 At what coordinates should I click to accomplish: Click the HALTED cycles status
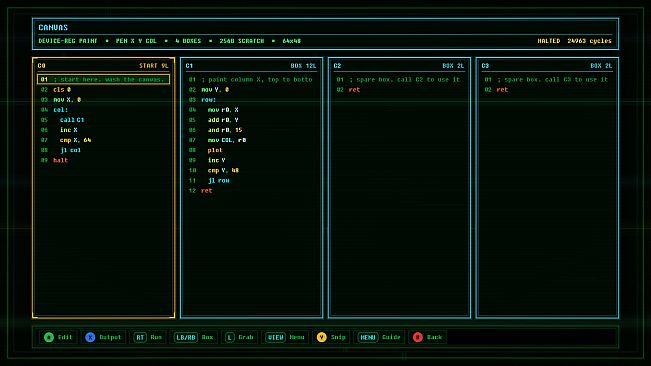(x=575, y=41)
